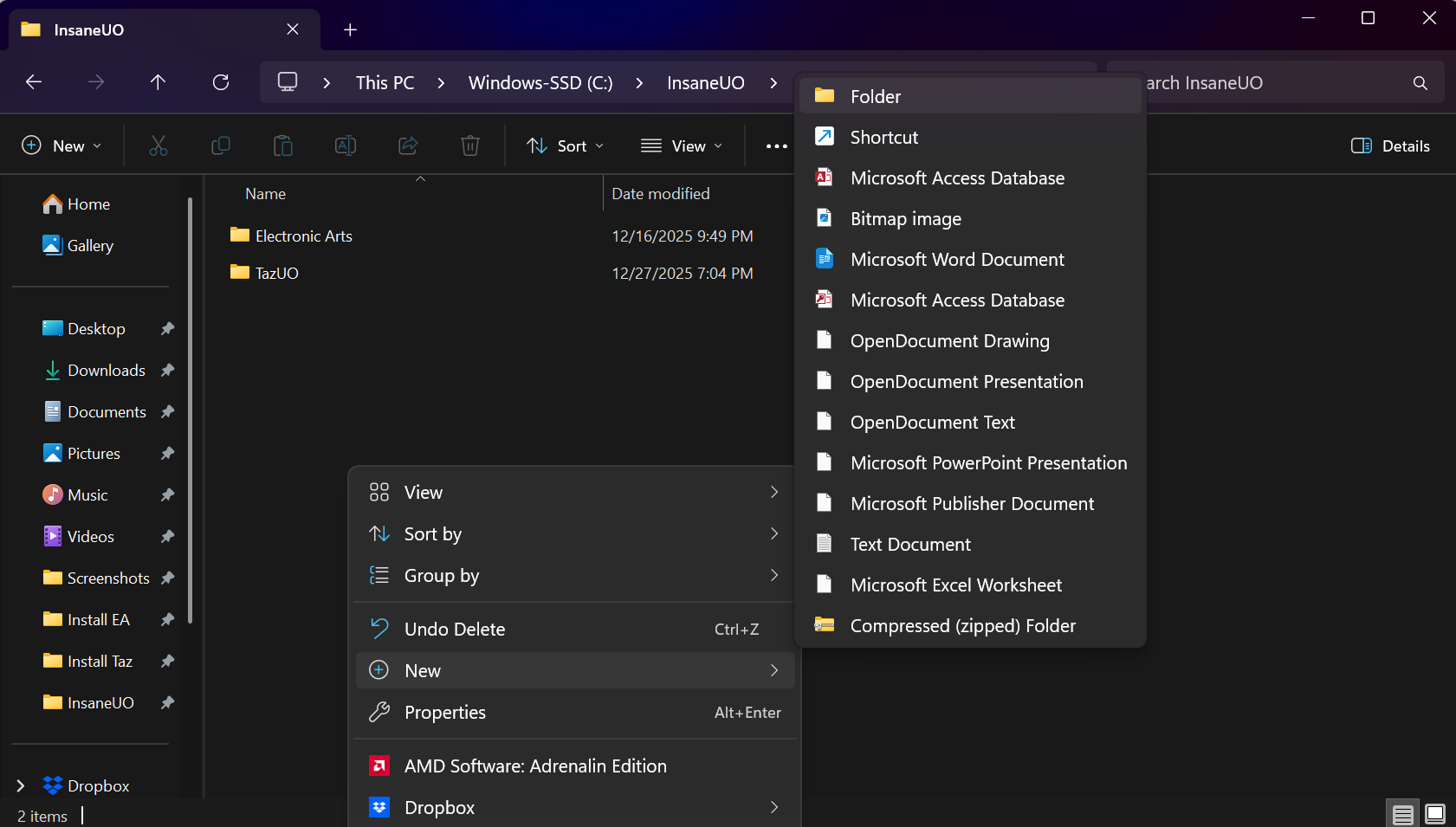Click the Refresh icon in navigation bar
1456x827 pixels.
point(221,82)
